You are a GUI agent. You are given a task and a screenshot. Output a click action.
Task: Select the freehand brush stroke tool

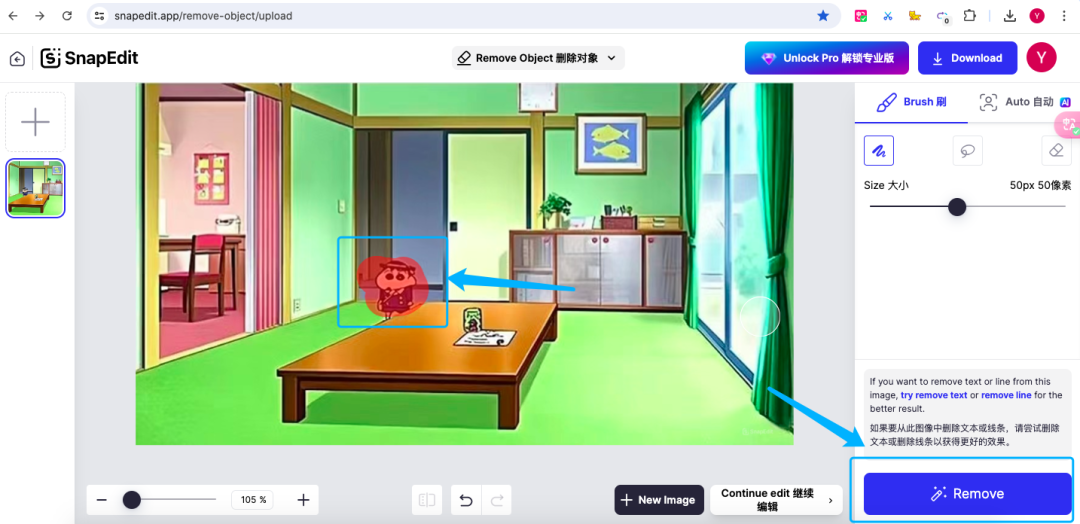(879, 150)
